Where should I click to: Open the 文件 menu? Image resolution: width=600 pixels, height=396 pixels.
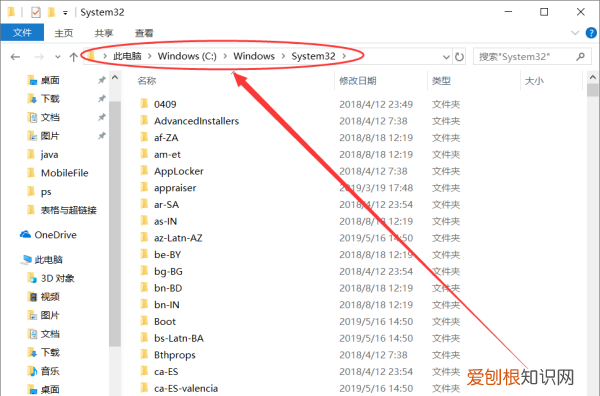pyautogui.click(x=22, y=33)
